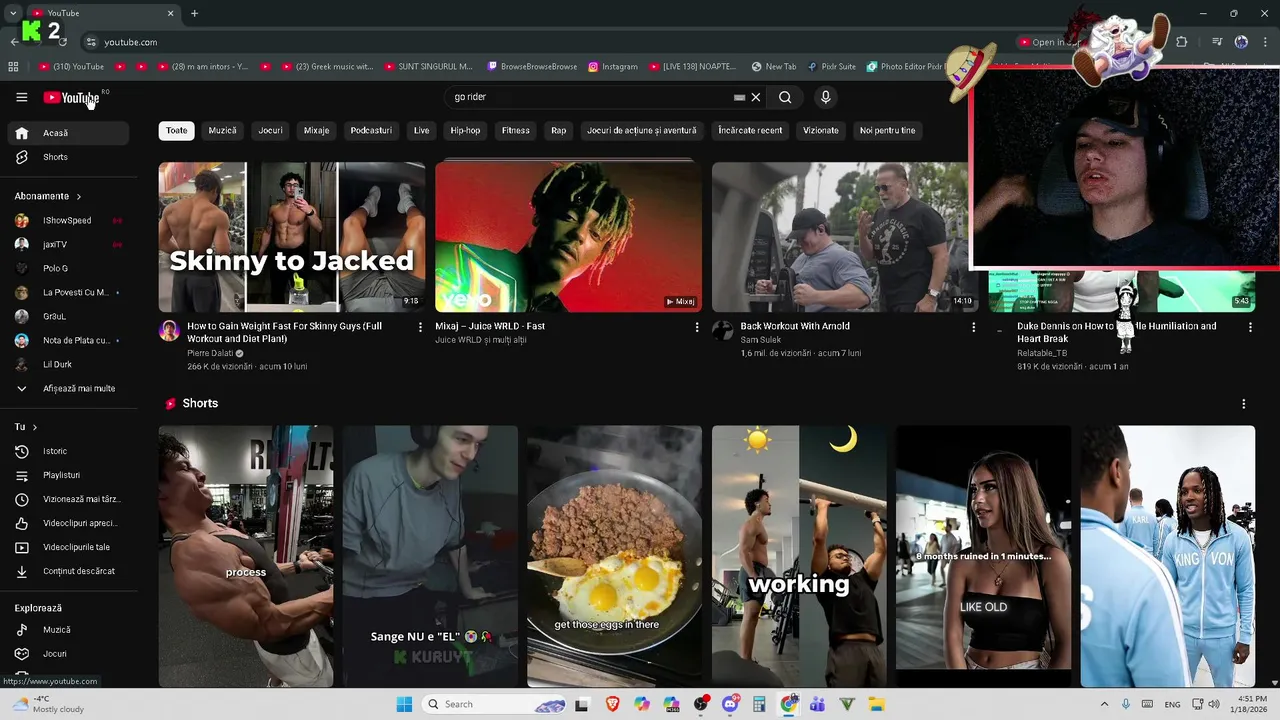This screenshot has width=1280, height=720.
Task: Open La Povești Cu M... subscription
Action: pyautogui.click(x=69, y=292)
